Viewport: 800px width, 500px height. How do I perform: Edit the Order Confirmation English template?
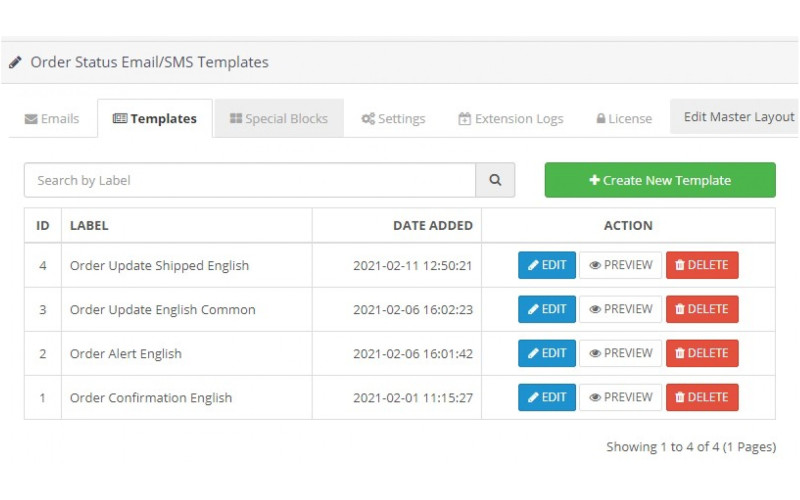547,397
